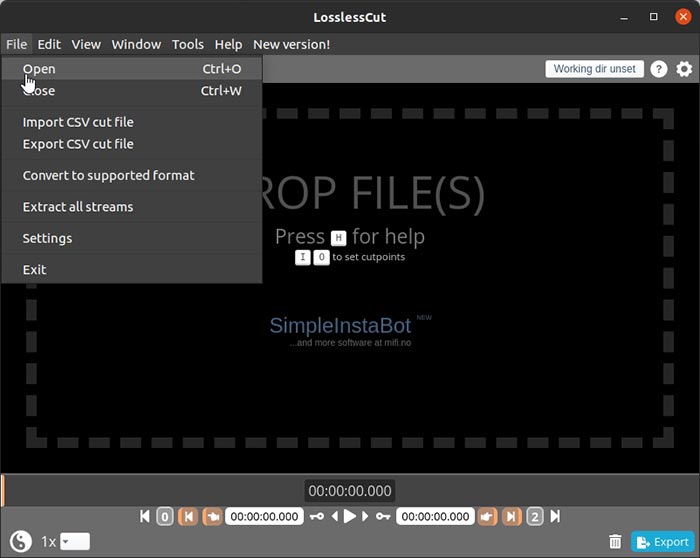
Task: Click Working dir unset button
Action: pos(594,69)
